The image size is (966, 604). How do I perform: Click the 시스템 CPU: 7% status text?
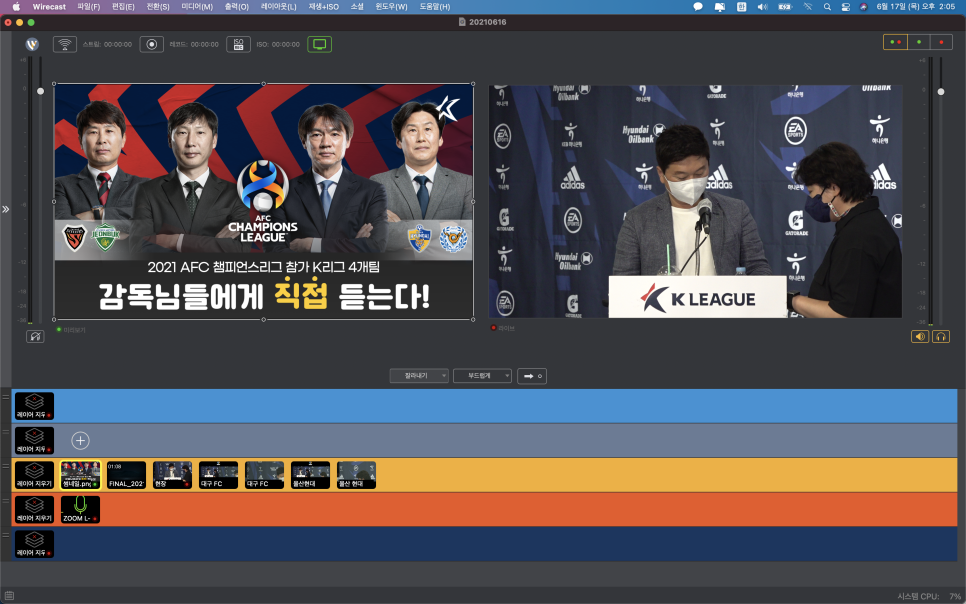coord(928,596)
